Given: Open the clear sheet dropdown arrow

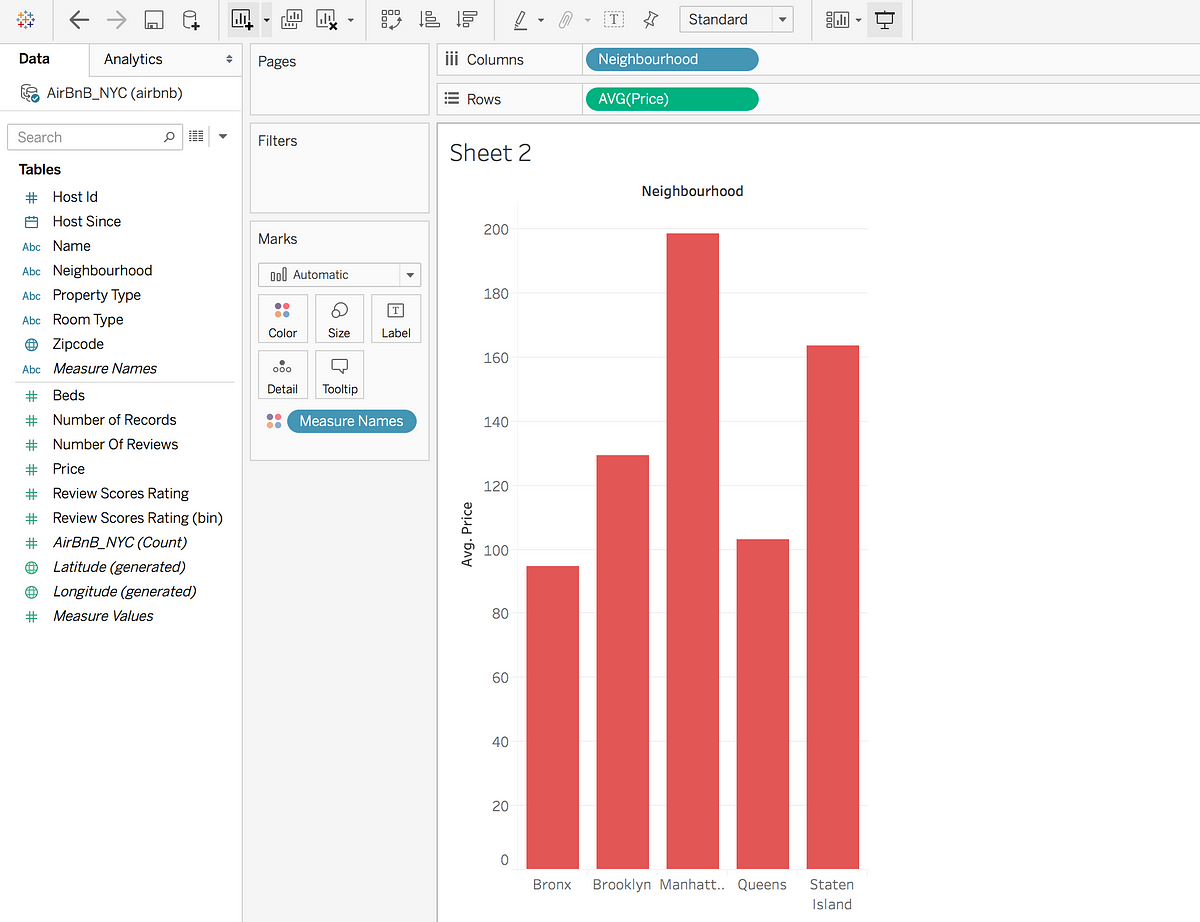Looking at the screenshot, I should point(350,20).
